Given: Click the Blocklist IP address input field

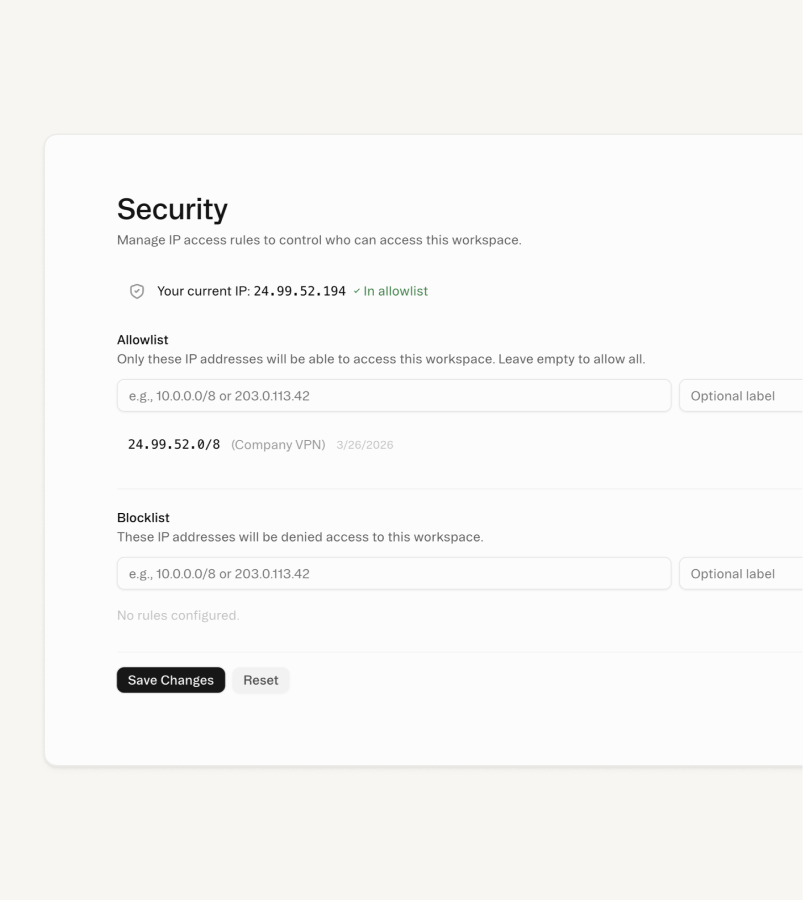Looking at the screenshot, I should tap(394, 573).
